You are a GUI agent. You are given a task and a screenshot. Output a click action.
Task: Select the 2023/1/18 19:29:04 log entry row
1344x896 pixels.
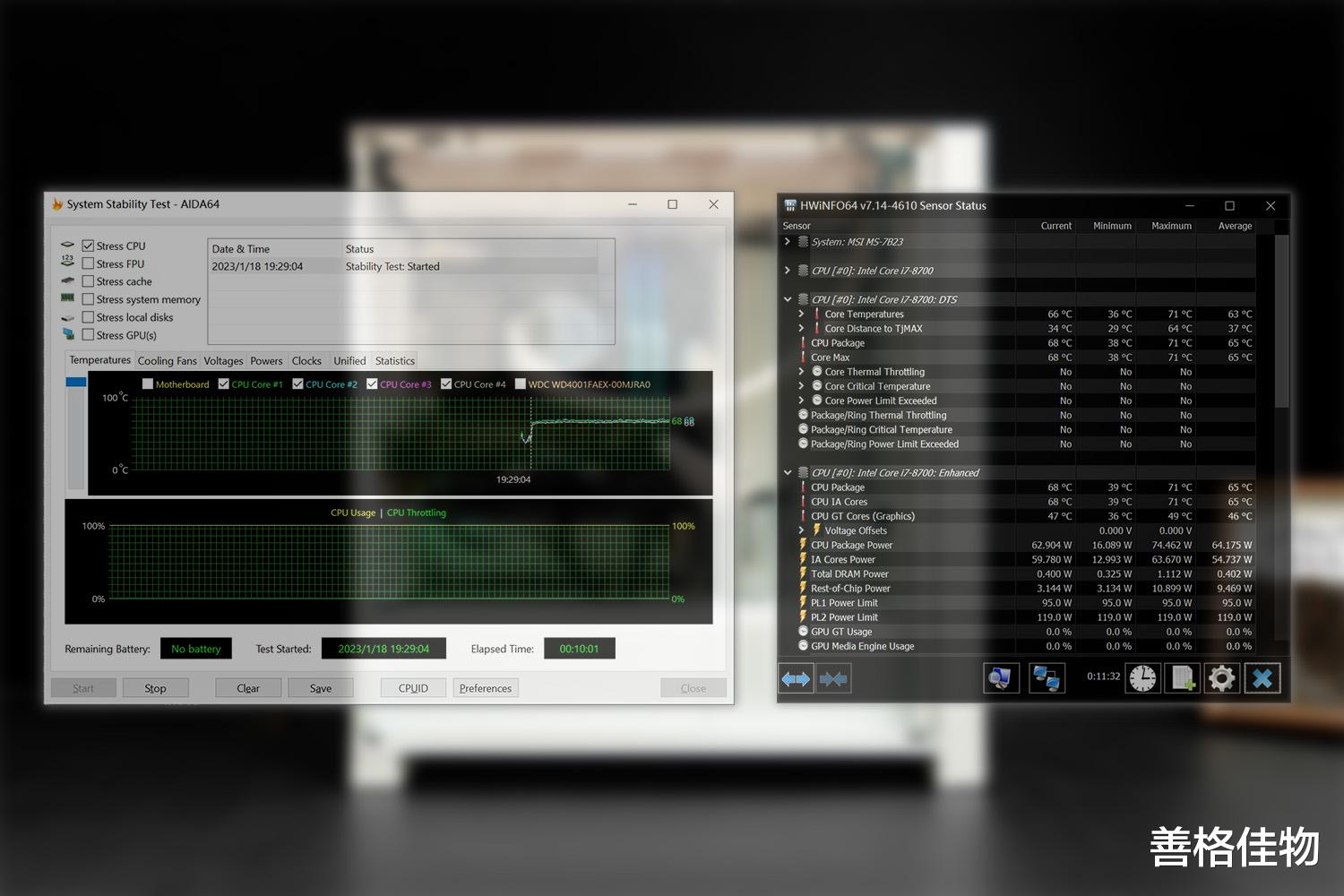click(x=404, y=266)
